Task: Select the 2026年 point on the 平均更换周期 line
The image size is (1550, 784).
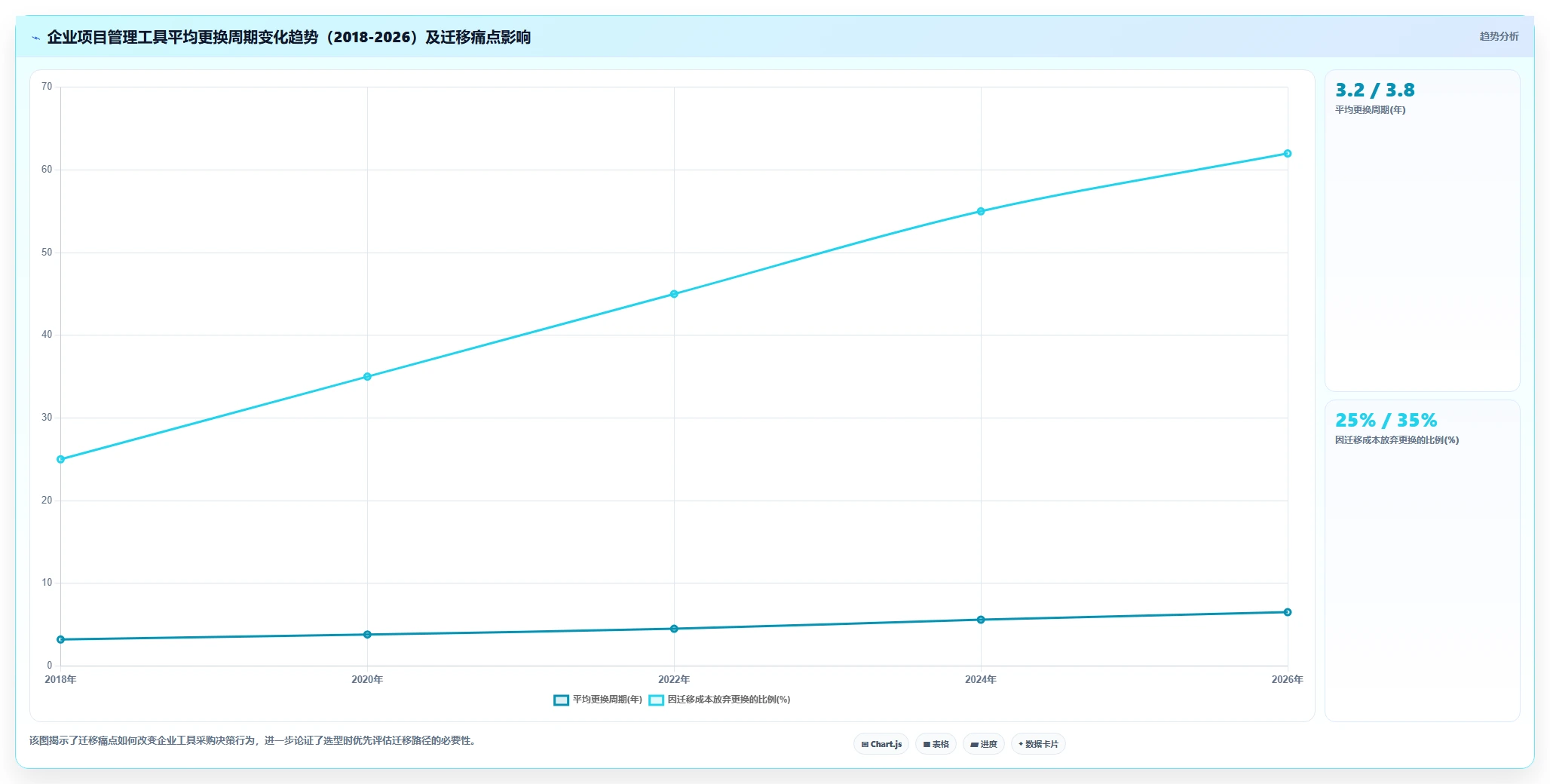Action: (1288, 612)
